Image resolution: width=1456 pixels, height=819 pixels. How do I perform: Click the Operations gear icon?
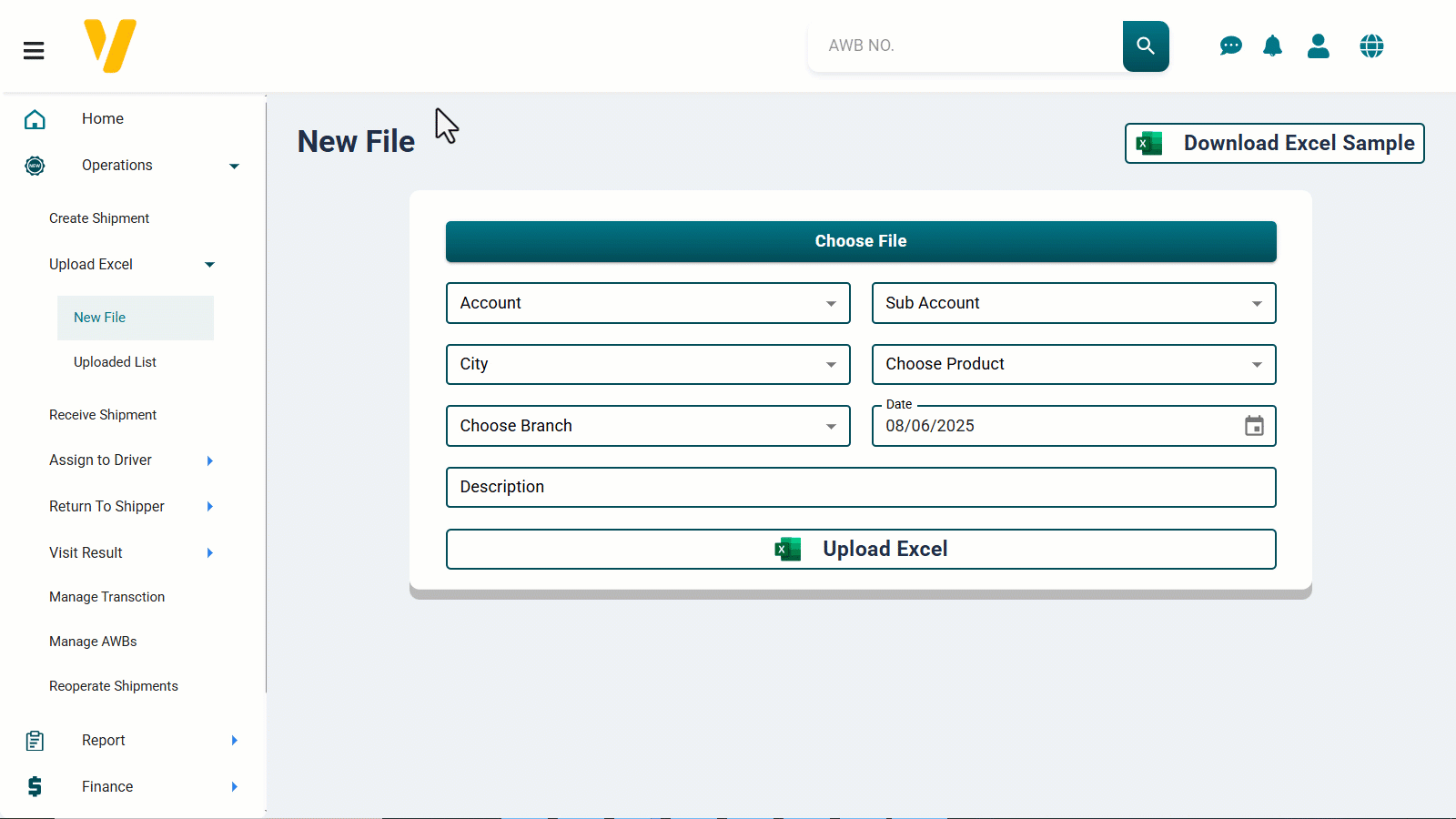34,165
